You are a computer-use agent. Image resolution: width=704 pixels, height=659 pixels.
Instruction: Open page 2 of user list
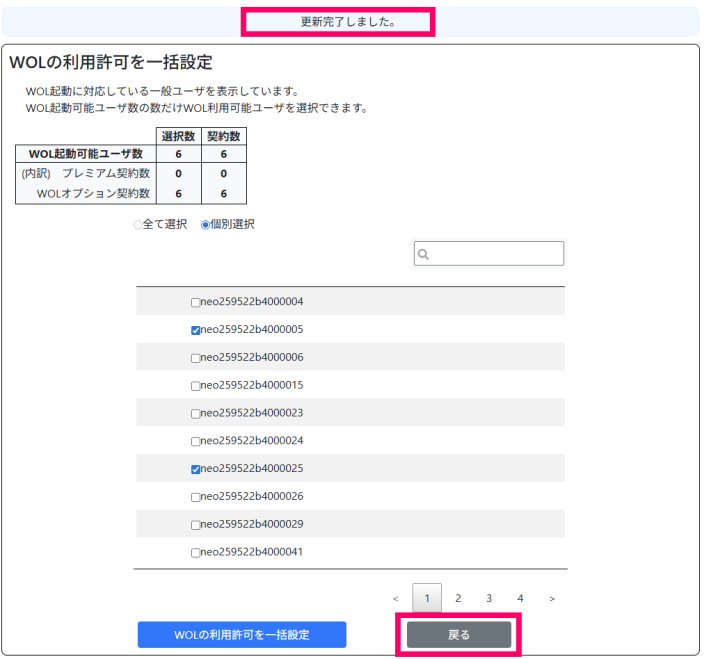click(x=458, y=598)
